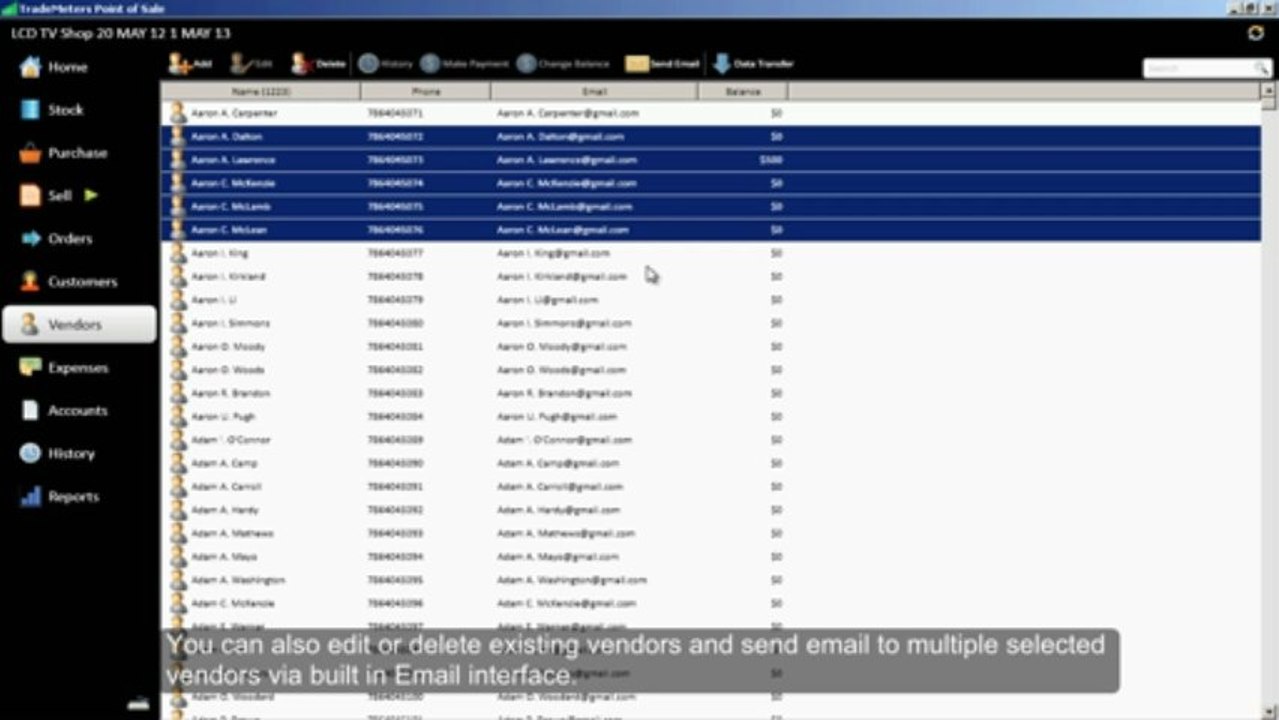Click the person icon beside Aaron A. Dalton
Screen dimensions: 1279x720
[x=178, y=137]
